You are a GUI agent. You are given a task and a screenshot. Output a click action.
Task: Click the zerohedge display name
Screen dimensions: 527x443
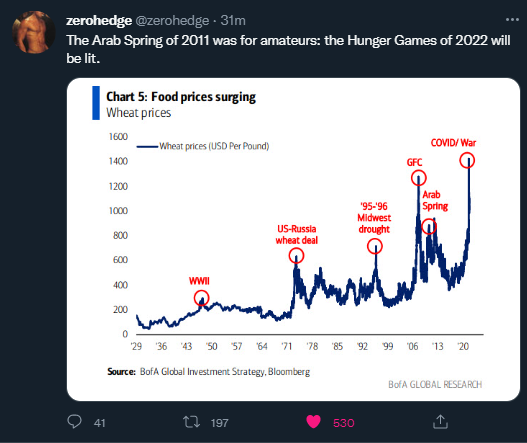point(99,21)
